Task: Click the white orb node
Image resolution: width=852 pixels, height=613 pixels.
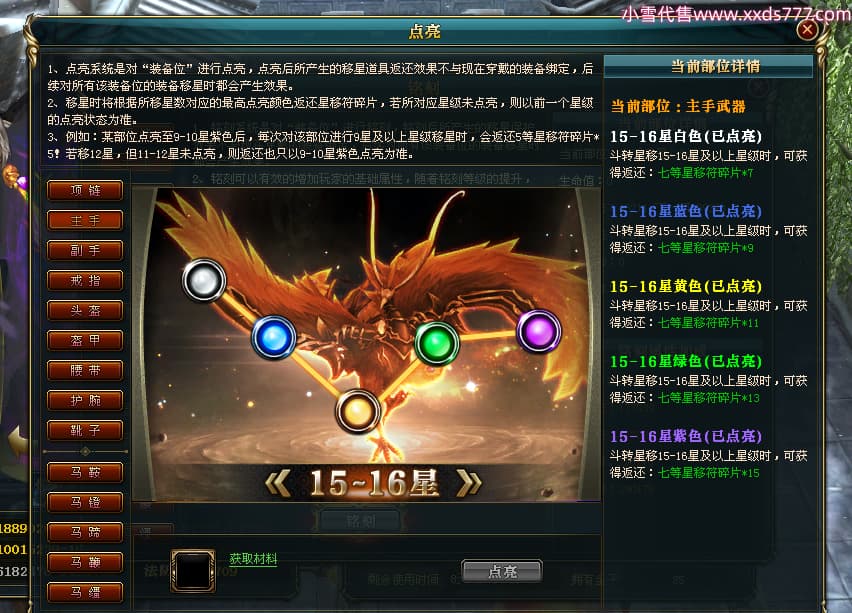Action: point(204,280)
